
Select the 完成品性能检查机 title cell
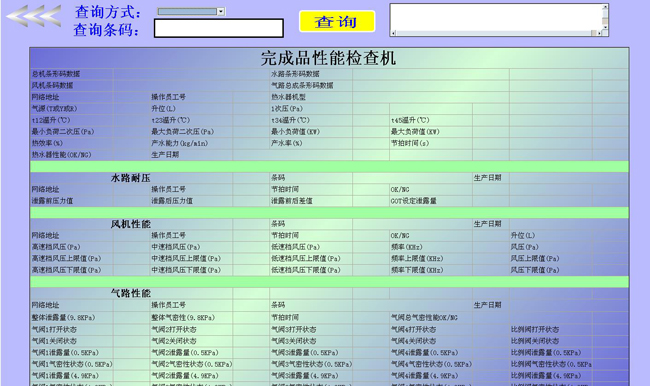click(x=329, y=58)
